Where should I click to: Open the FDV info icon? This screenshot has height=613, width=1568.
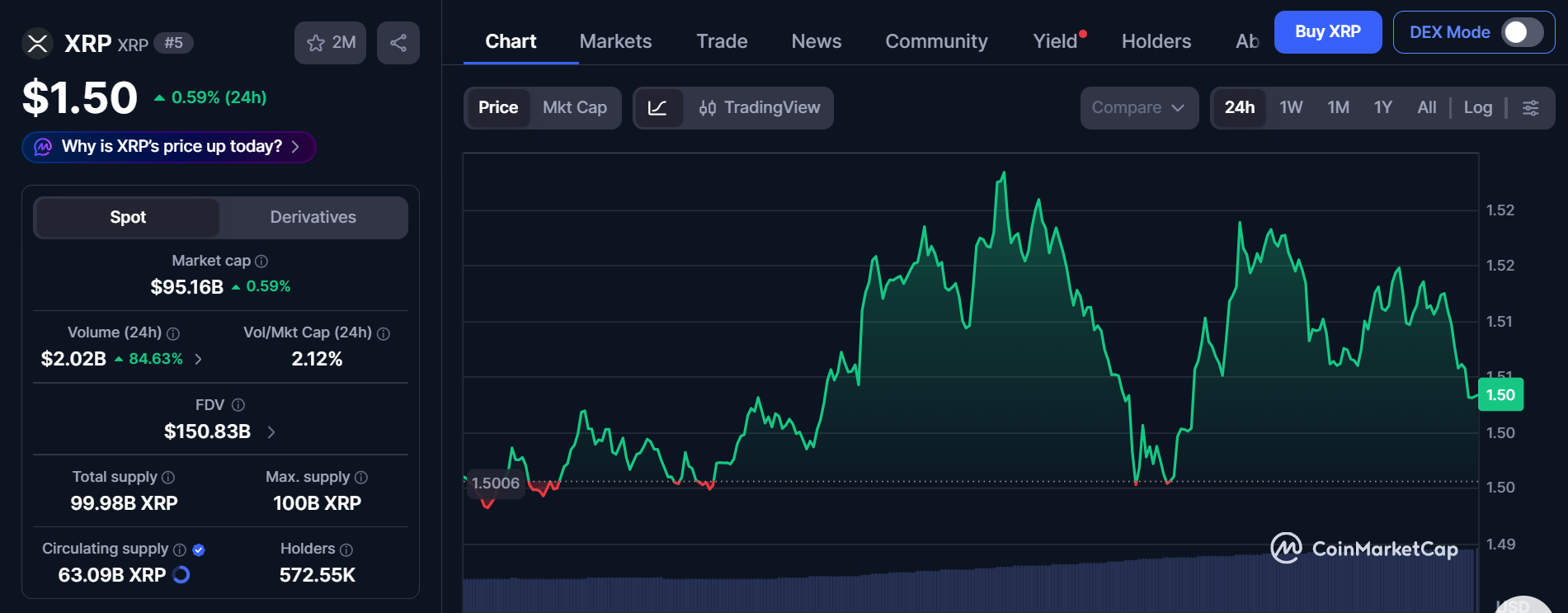tap(238, 405)
